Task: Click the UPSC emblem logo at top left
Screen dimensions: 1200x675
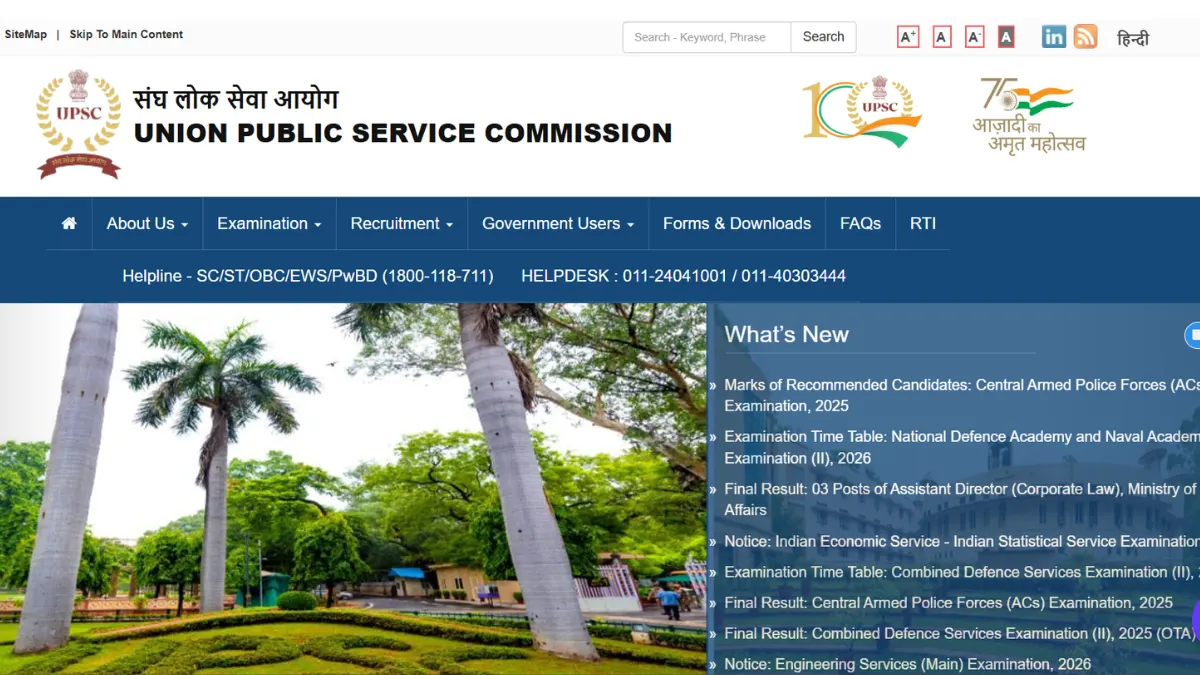Action: click(x=78, y=124)
